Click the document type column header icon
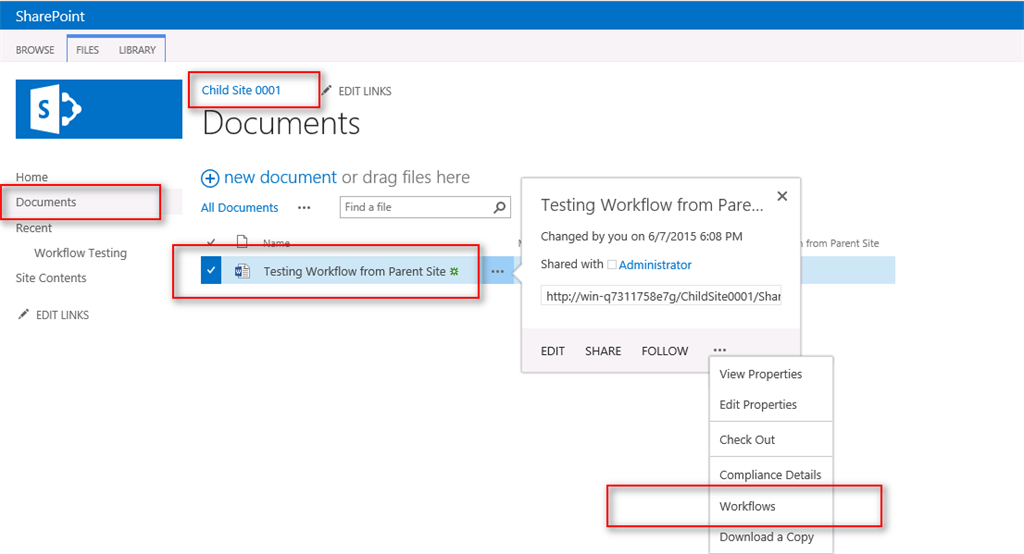The width and height of the screenshot is (1024, 554). pos(242,242)
